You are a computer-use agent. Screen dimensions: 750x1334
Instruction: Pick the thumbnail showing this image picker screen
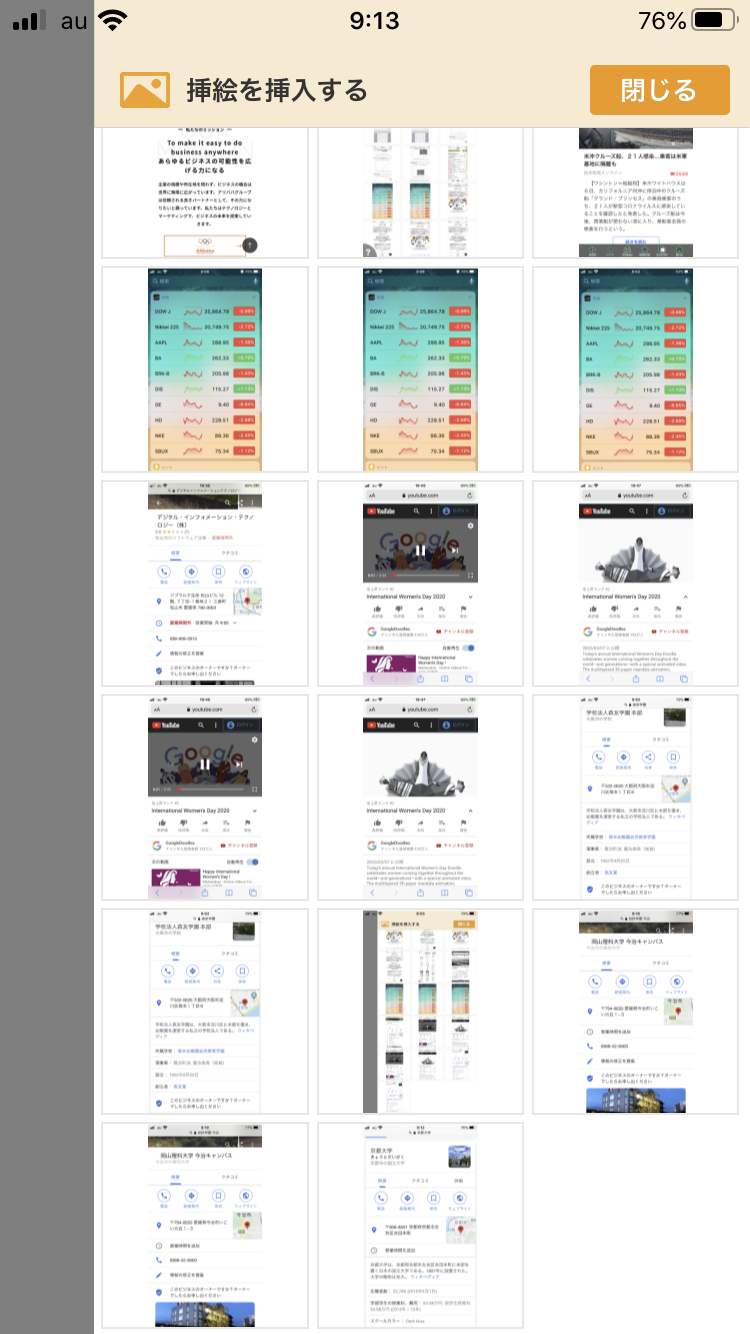coord(420,1011)
